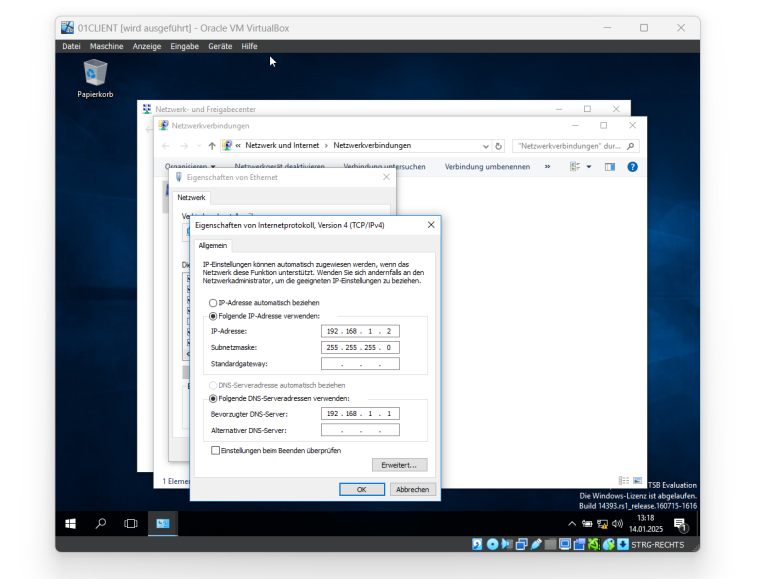Click the VirtualBox shared folders status icon

tap(550, 544)
